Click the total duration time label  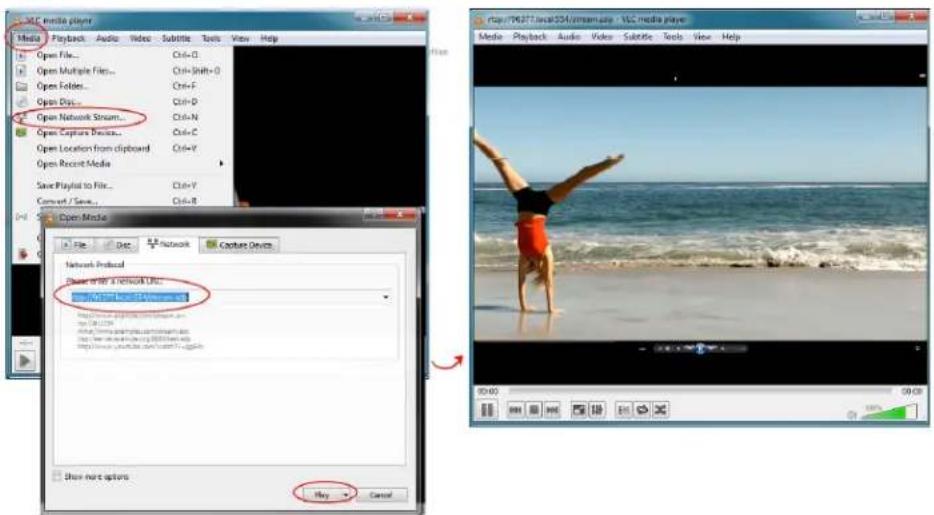tap(911, 391)
